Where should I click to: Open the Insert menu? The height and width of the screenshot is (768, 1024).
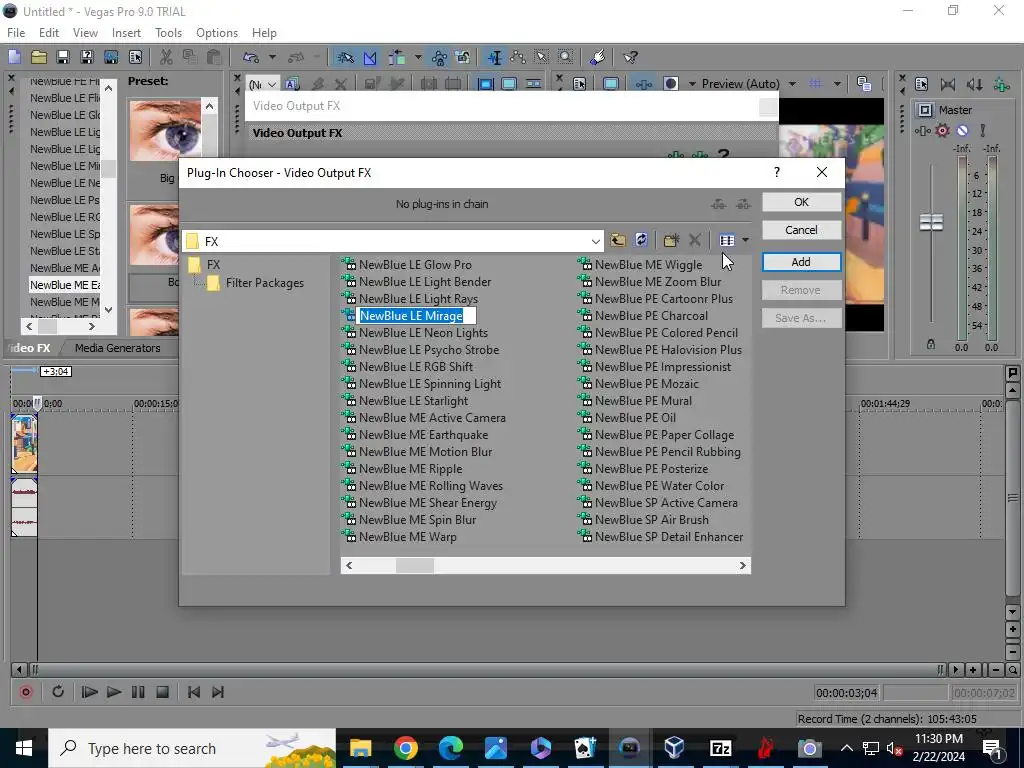tap(126, 33)
